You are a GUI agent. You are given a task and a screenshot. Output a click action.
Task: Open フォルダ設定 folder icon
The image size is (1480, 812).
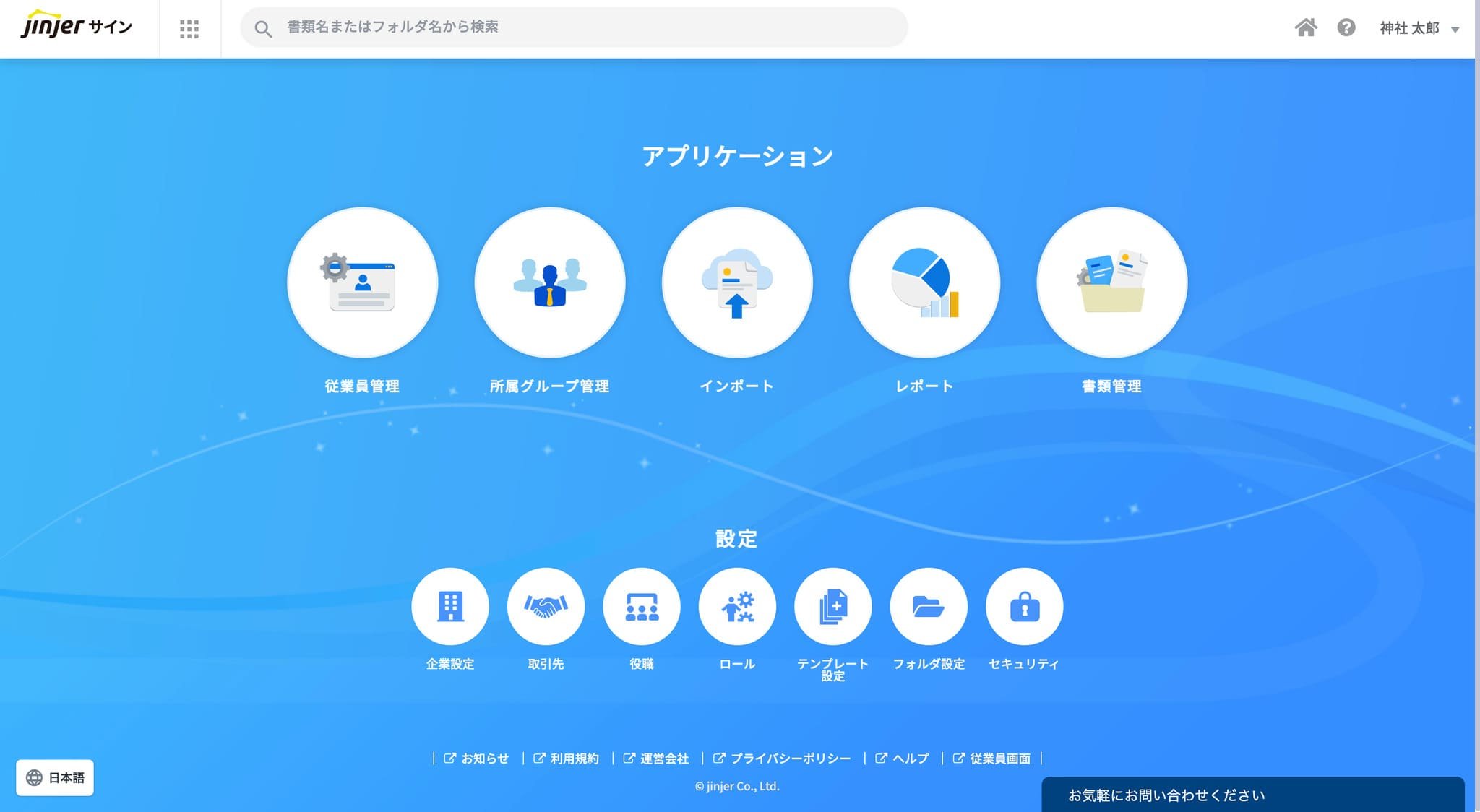pos(929,606)
